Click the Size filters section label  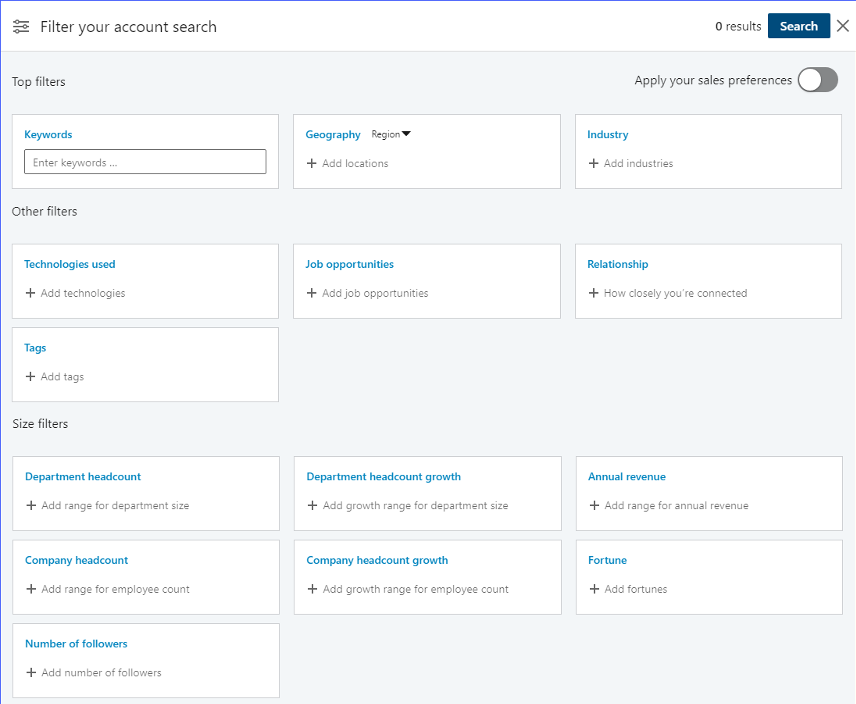click(x=40, y=423)
